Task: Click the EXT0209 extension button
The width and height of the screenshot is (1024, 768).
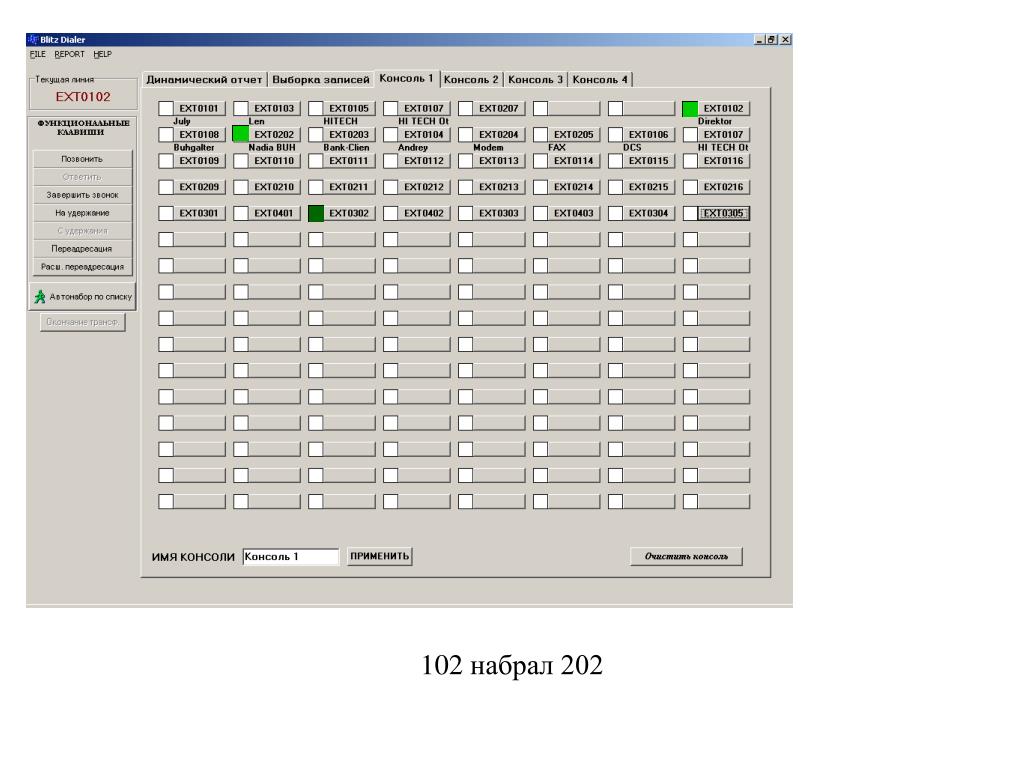Action: pyautogui.click(x=199, y=187)
